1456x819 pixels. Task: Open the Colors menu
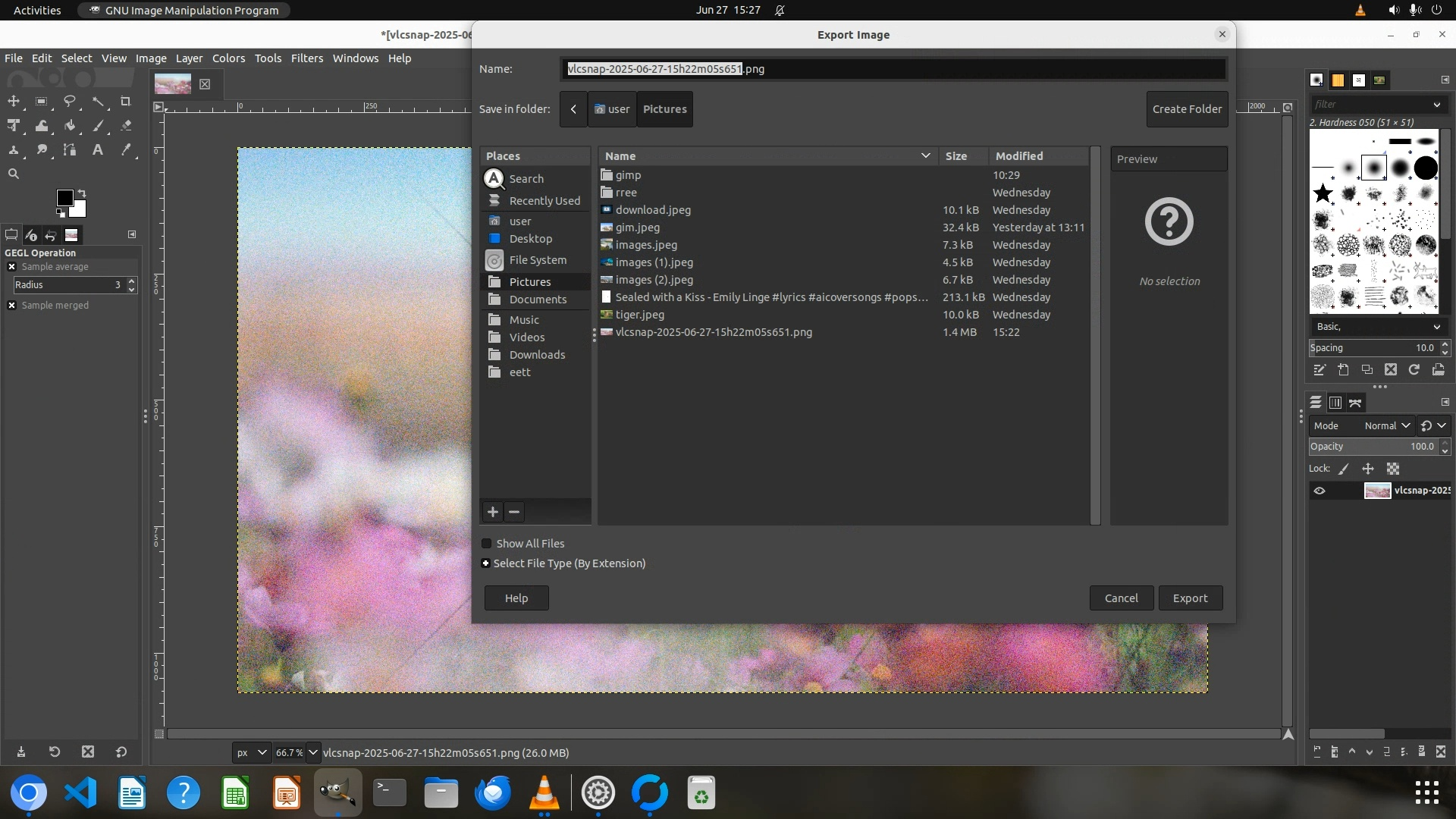pyautogui.click(x=228, y=58)
